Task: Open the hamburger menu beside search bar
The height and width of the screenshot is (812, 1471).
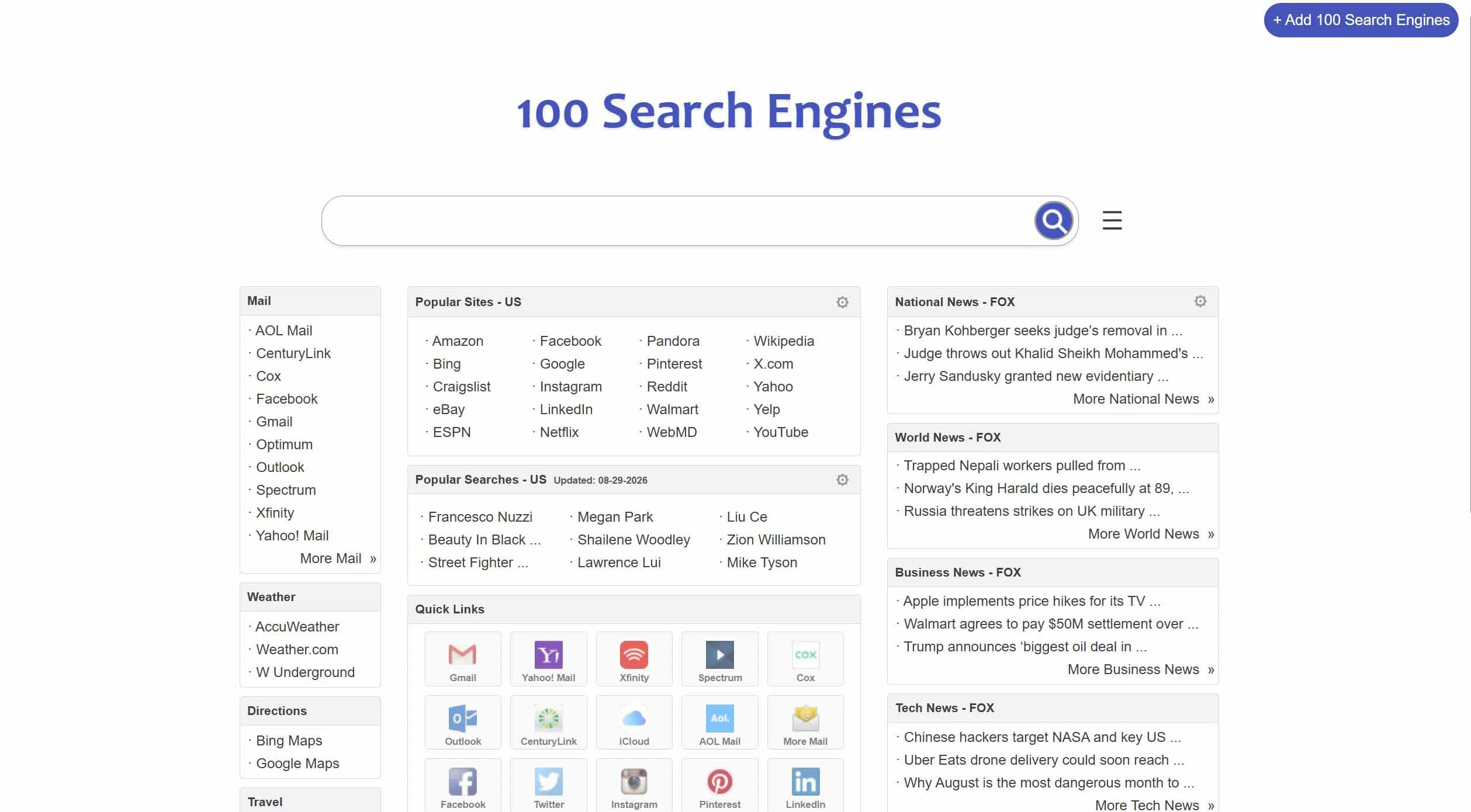Action: 1112,220
